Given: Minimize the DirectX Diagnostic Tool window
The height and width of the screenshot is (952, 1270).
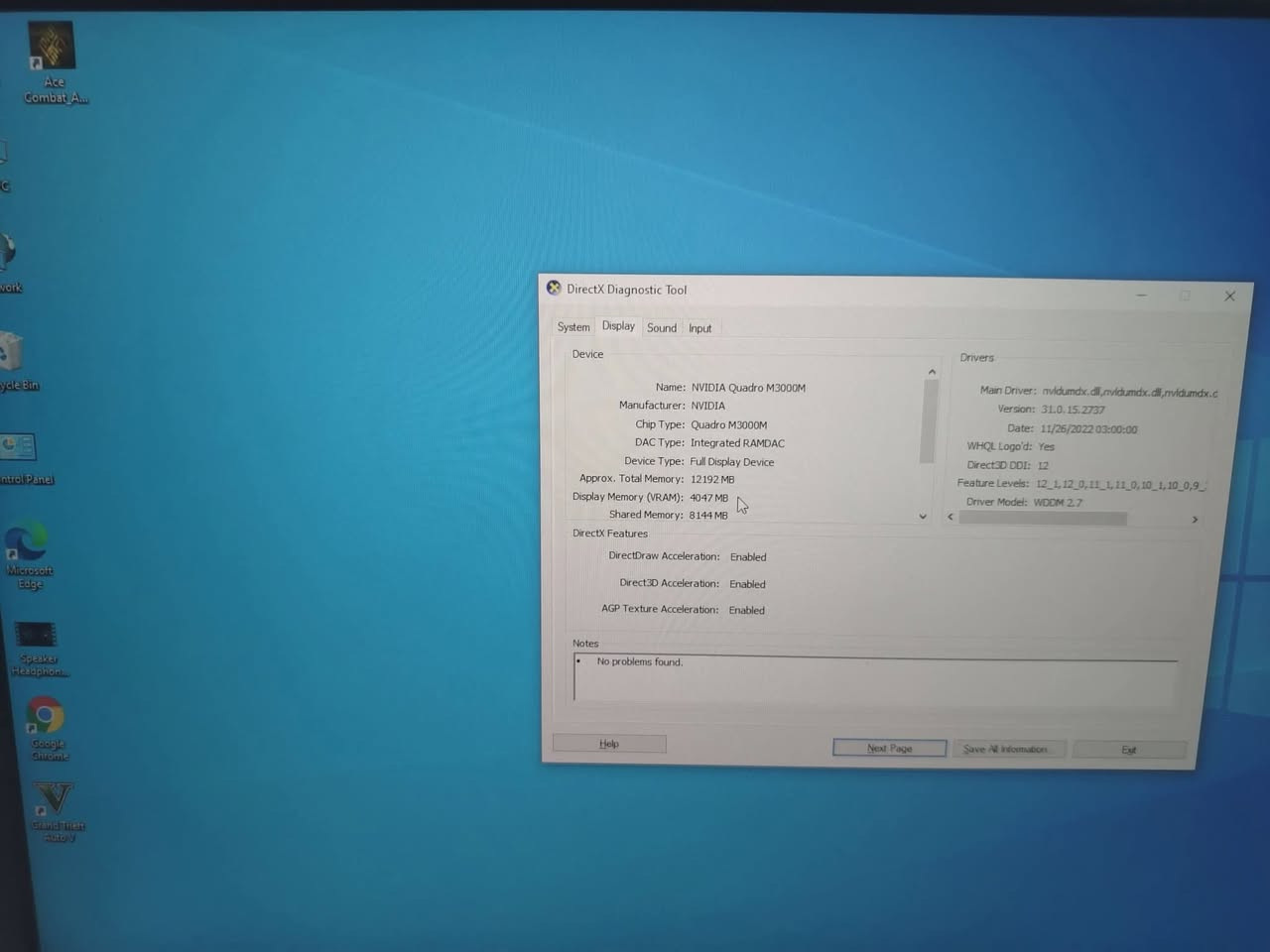Looking at the screenshot, I should (x=1141, y=295).
